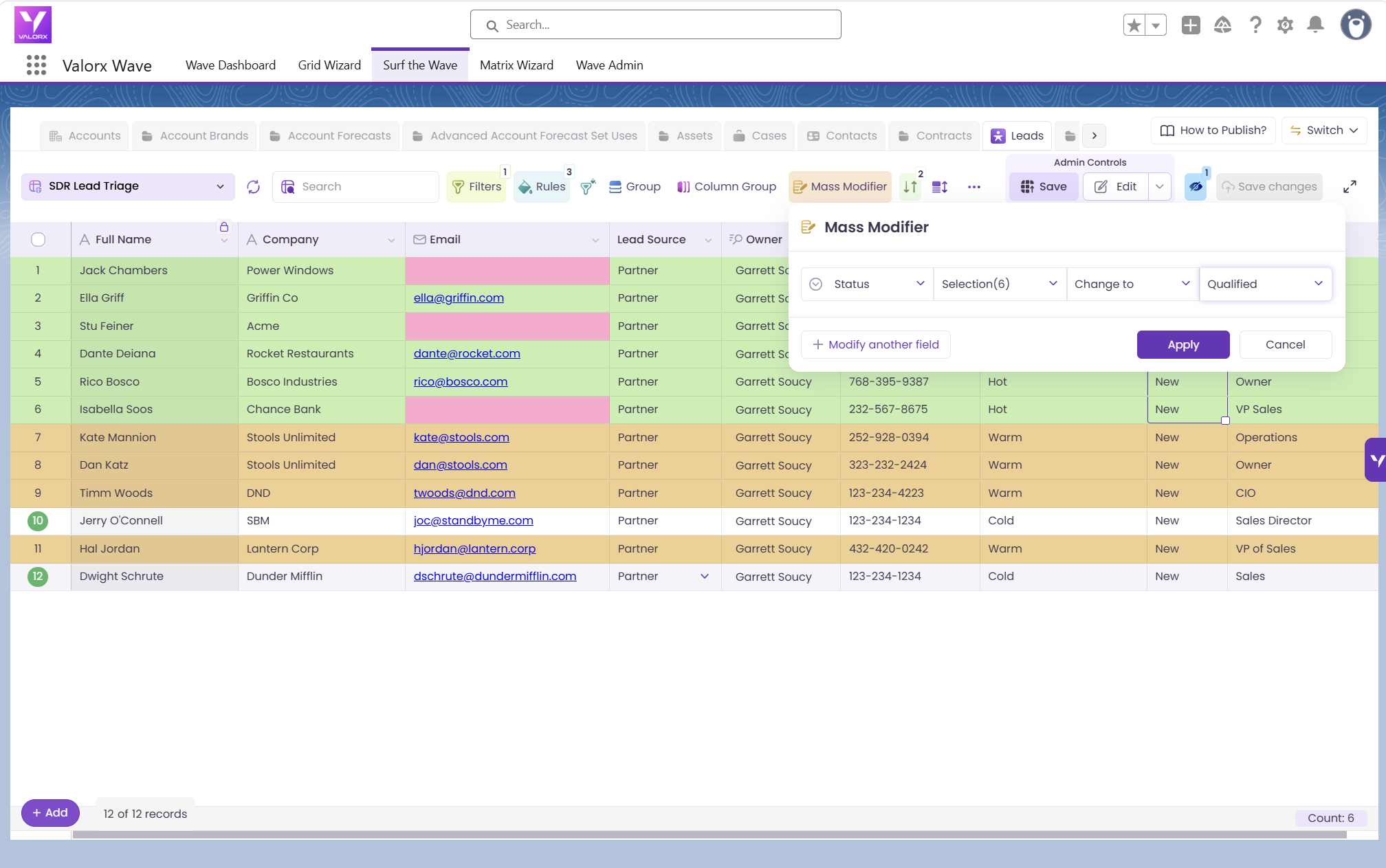Image resolution: width=1386 pixels, height=868 pixels.
Task: Open the SDR Lead Triage view dropdown
Action: tap(128, 186)
